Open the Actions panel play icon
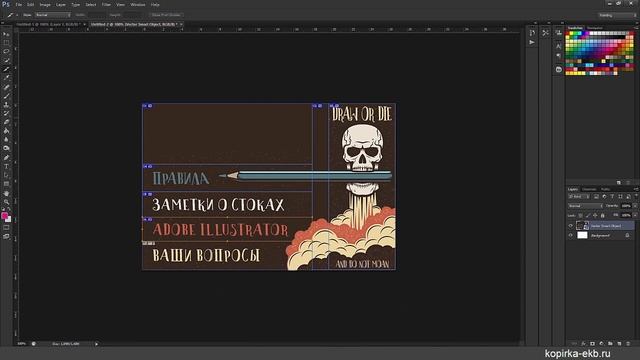640x360 pixels. [x=532, y=42]
